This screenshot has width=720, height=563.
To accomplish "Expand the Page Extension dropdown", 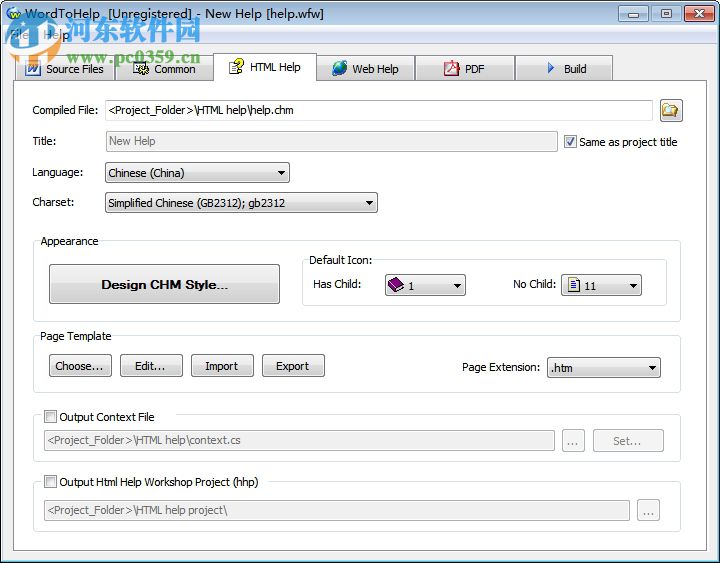I will click(x=604, y=367).
